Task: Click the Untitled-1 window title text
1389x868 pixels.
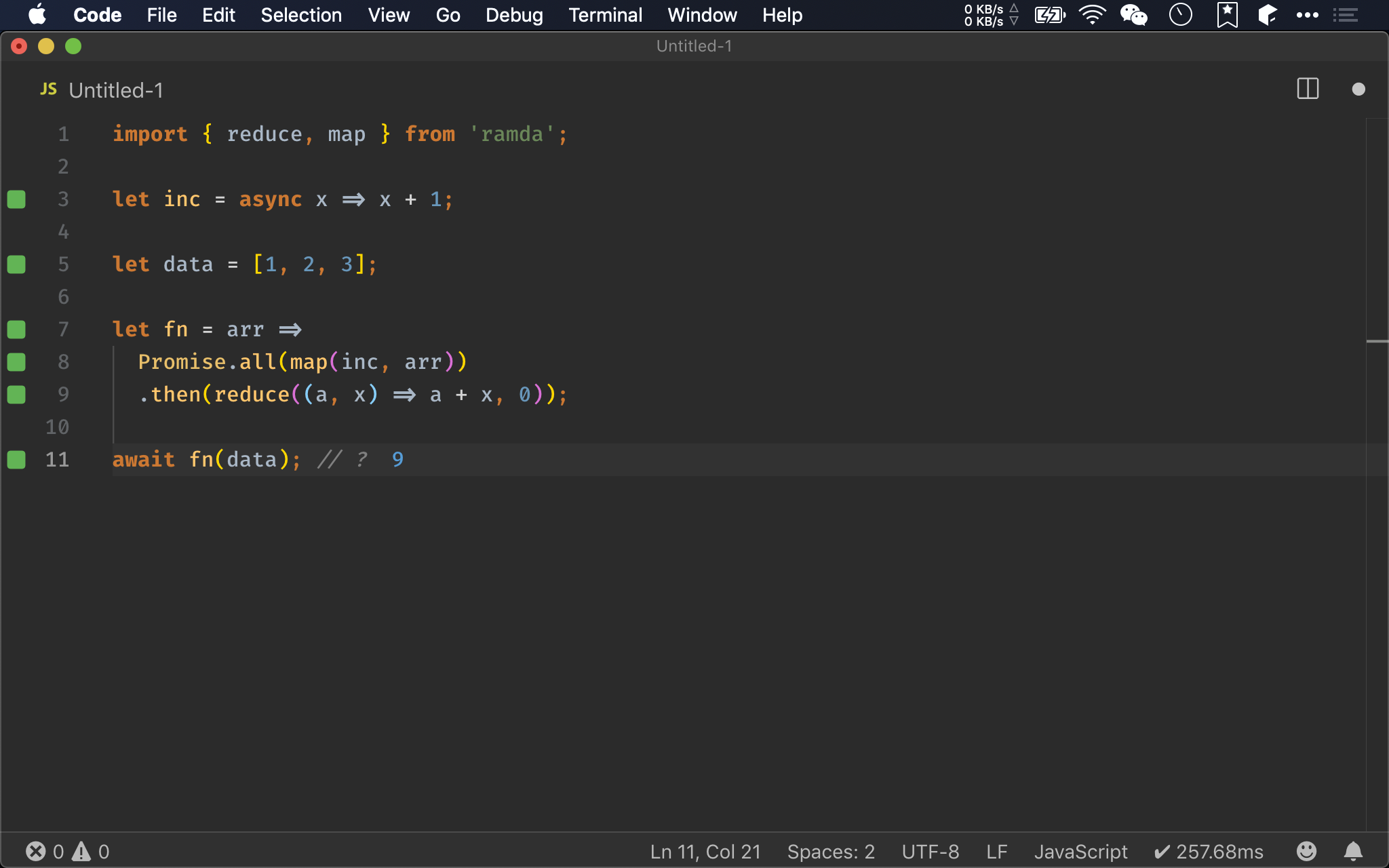Action: pyautogui.click(x=694, y=46)
